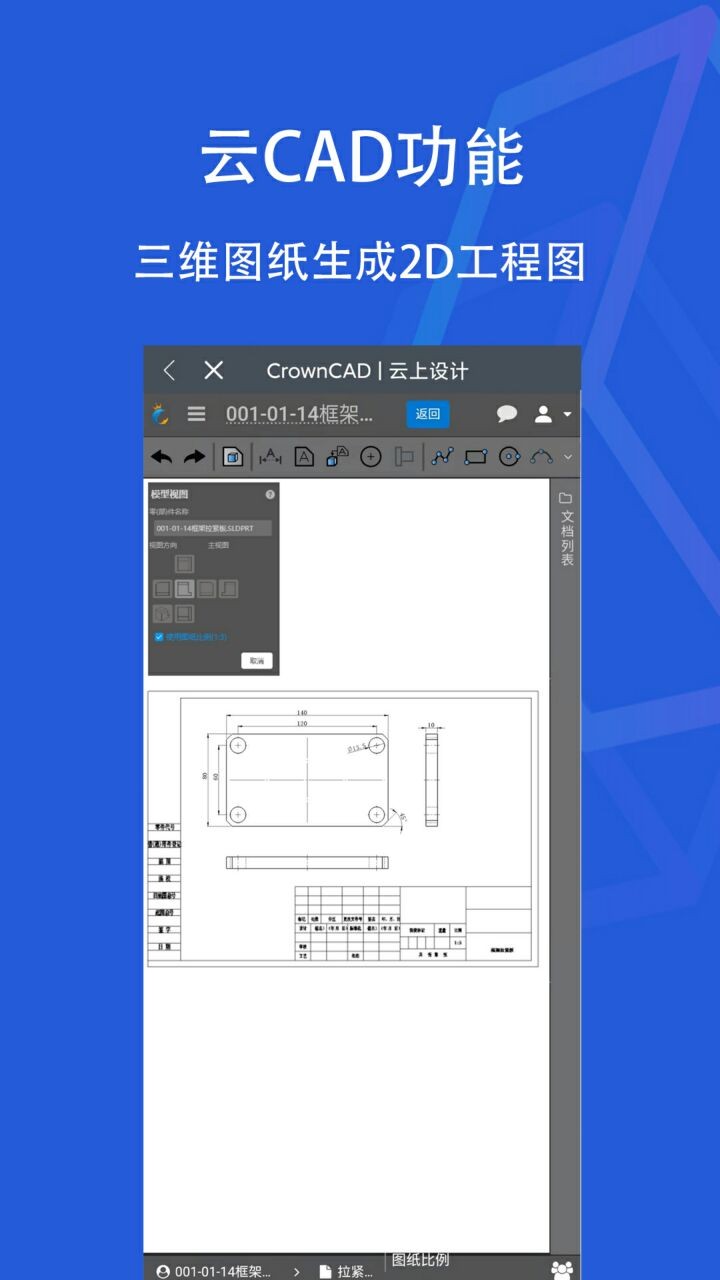Screen dimensions: 720x1280
Task: Click the part name field 001-01-14框架拉紧板.SLDPRT
Action: 211,528
